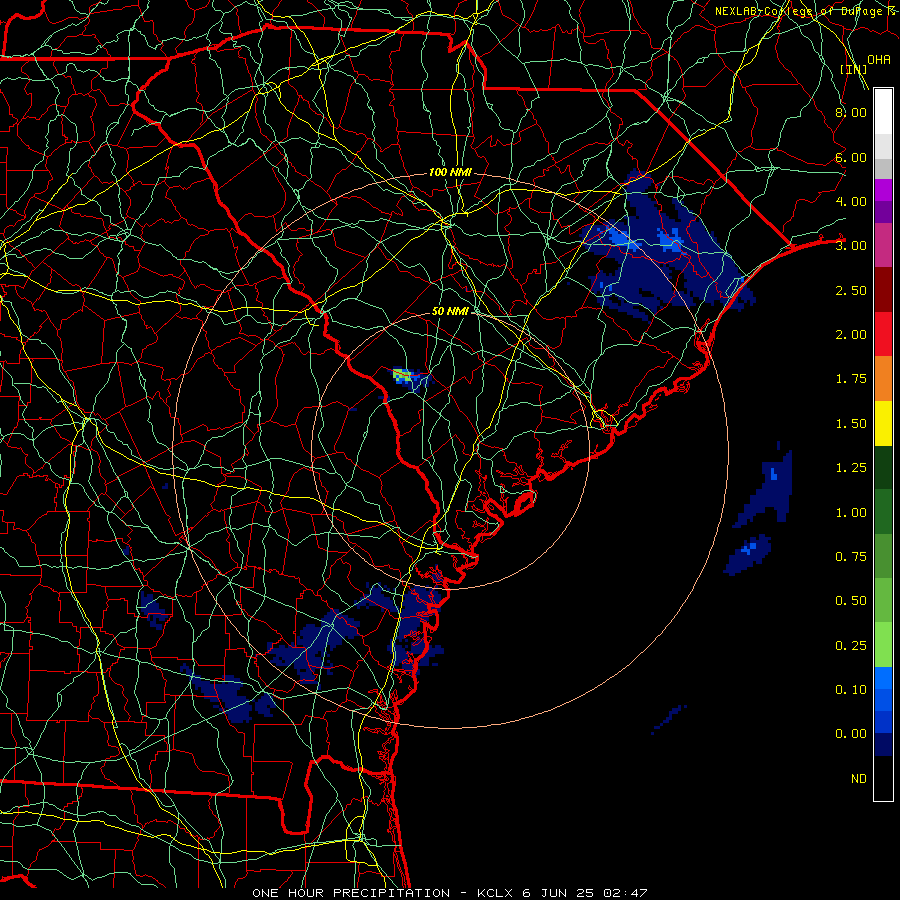Click the 4.00 legend value
Screen dimensions: 900x900
click(851, 201)
